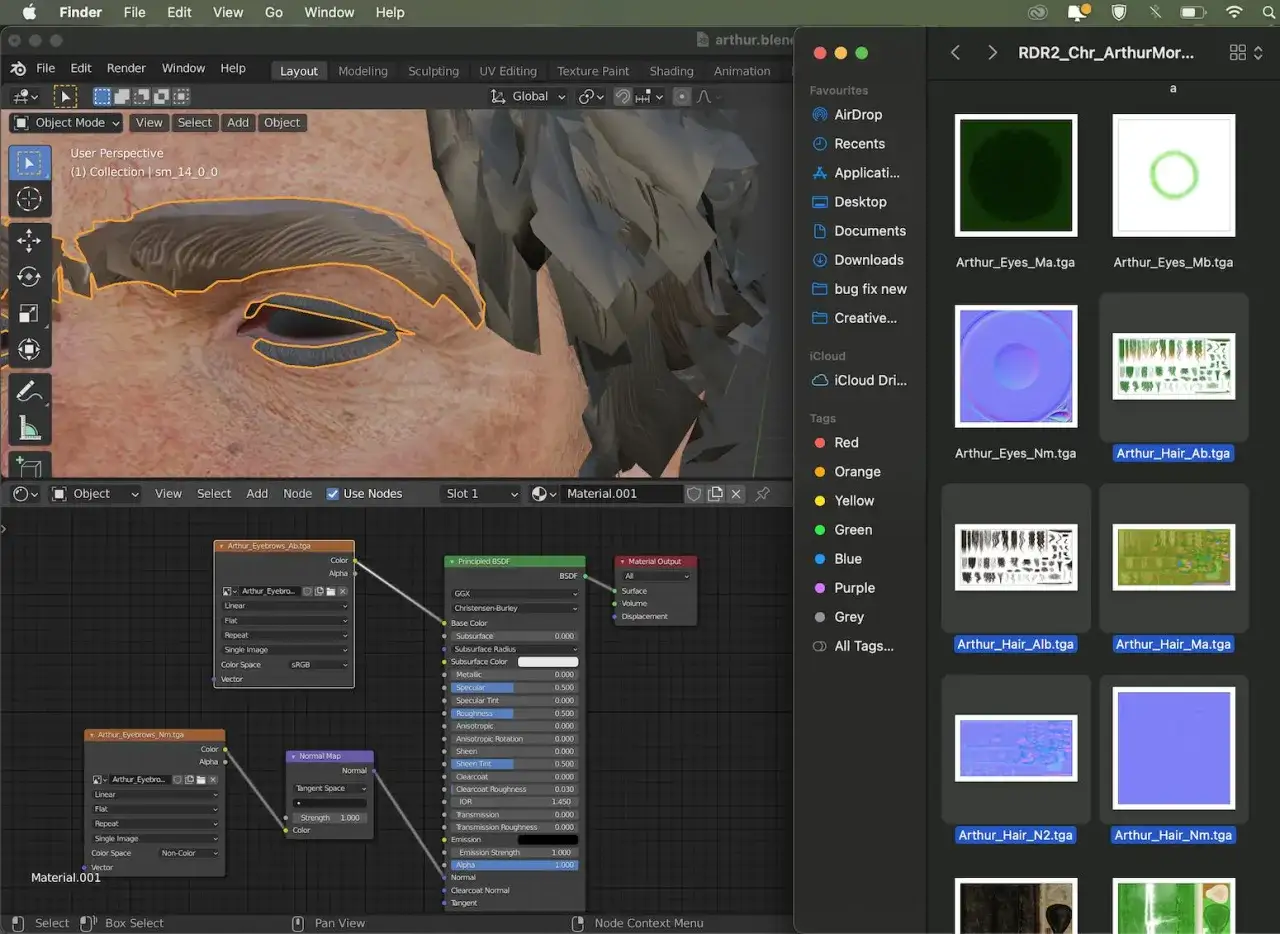Select Arthur_Eyes_Nm.tga thumbnail in Finder

tap(1016, 366)
